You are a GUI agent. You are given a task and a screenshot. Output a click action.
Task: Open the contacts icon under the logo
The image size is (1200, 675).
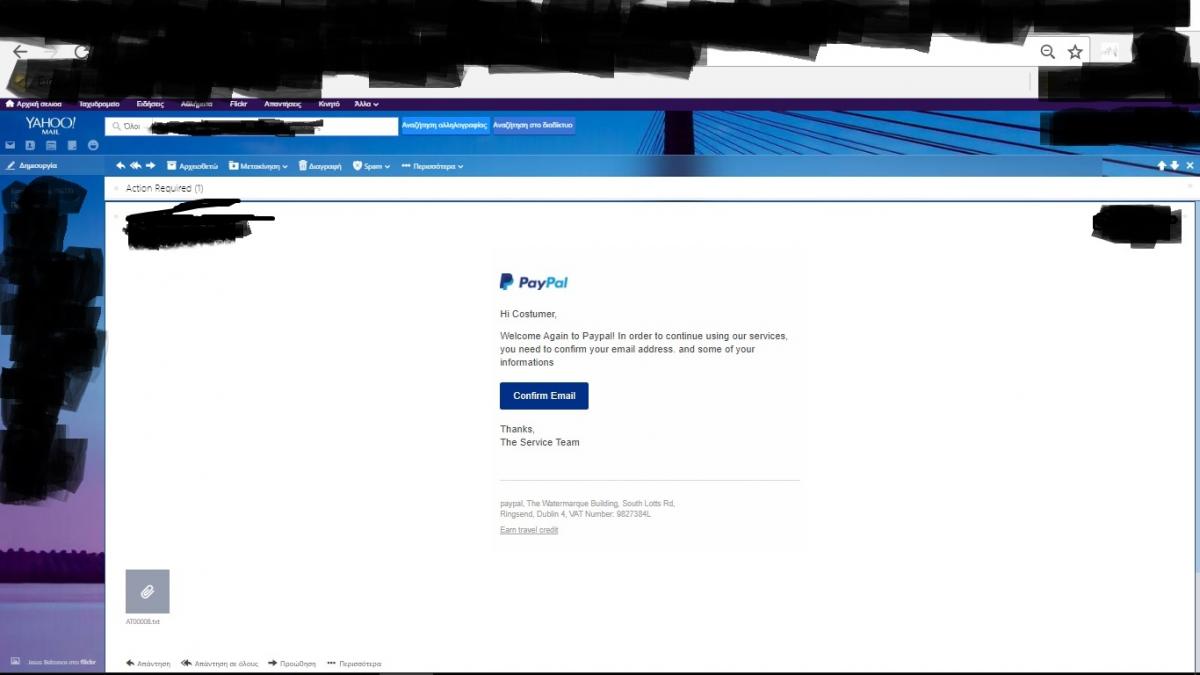30,145
